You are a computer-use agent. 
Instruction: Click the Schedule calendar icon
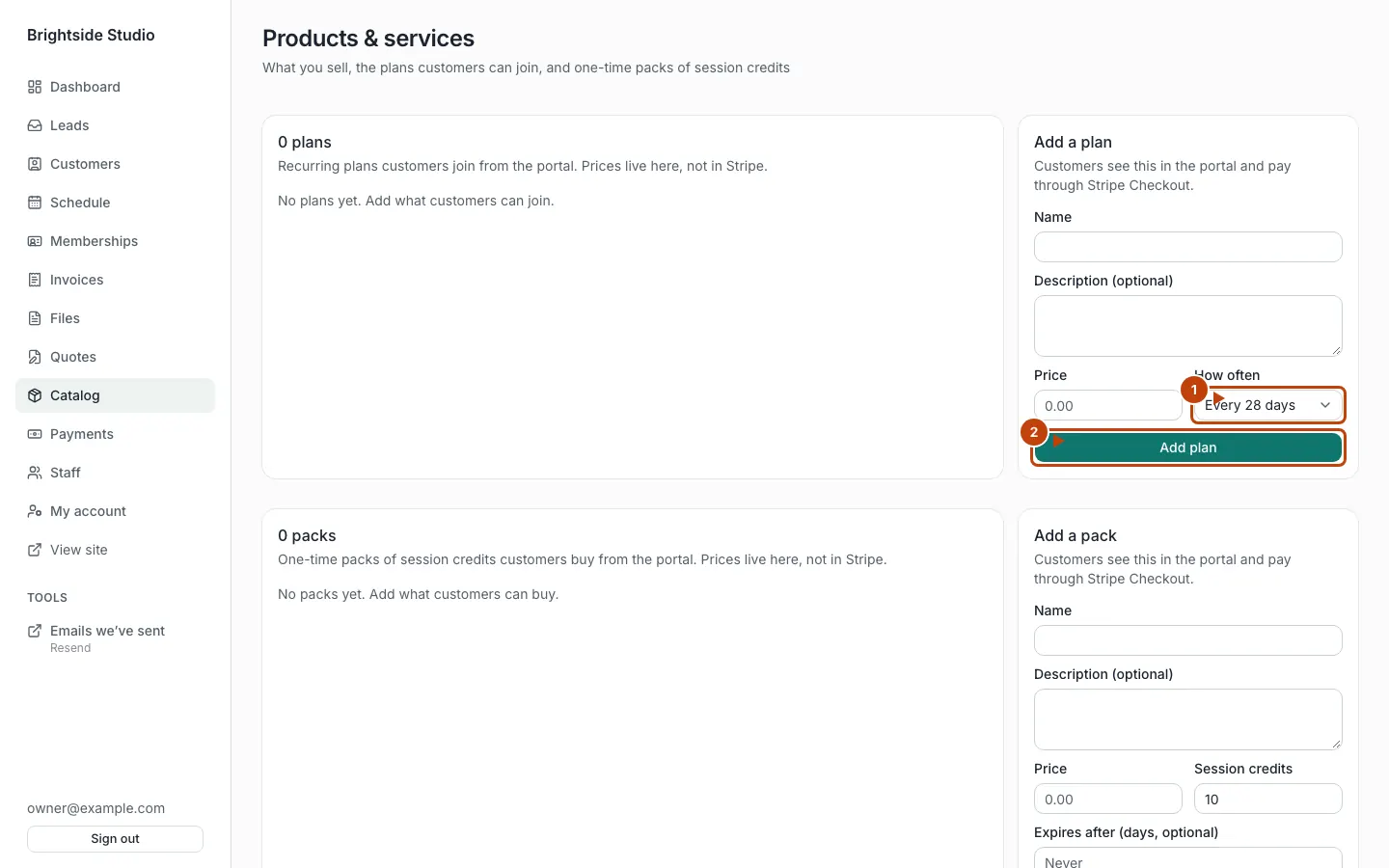tap(35, 203)
